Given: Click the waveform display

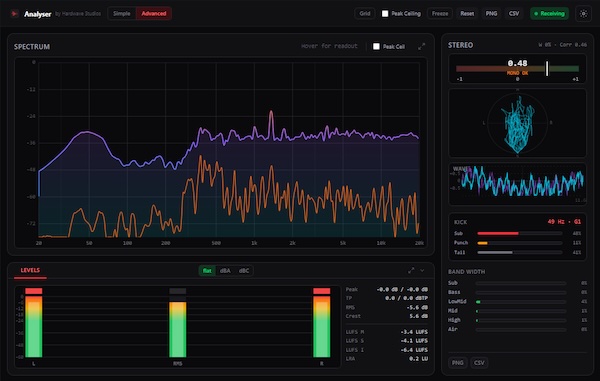Looking at the screenshot, I should click(517, 184).
